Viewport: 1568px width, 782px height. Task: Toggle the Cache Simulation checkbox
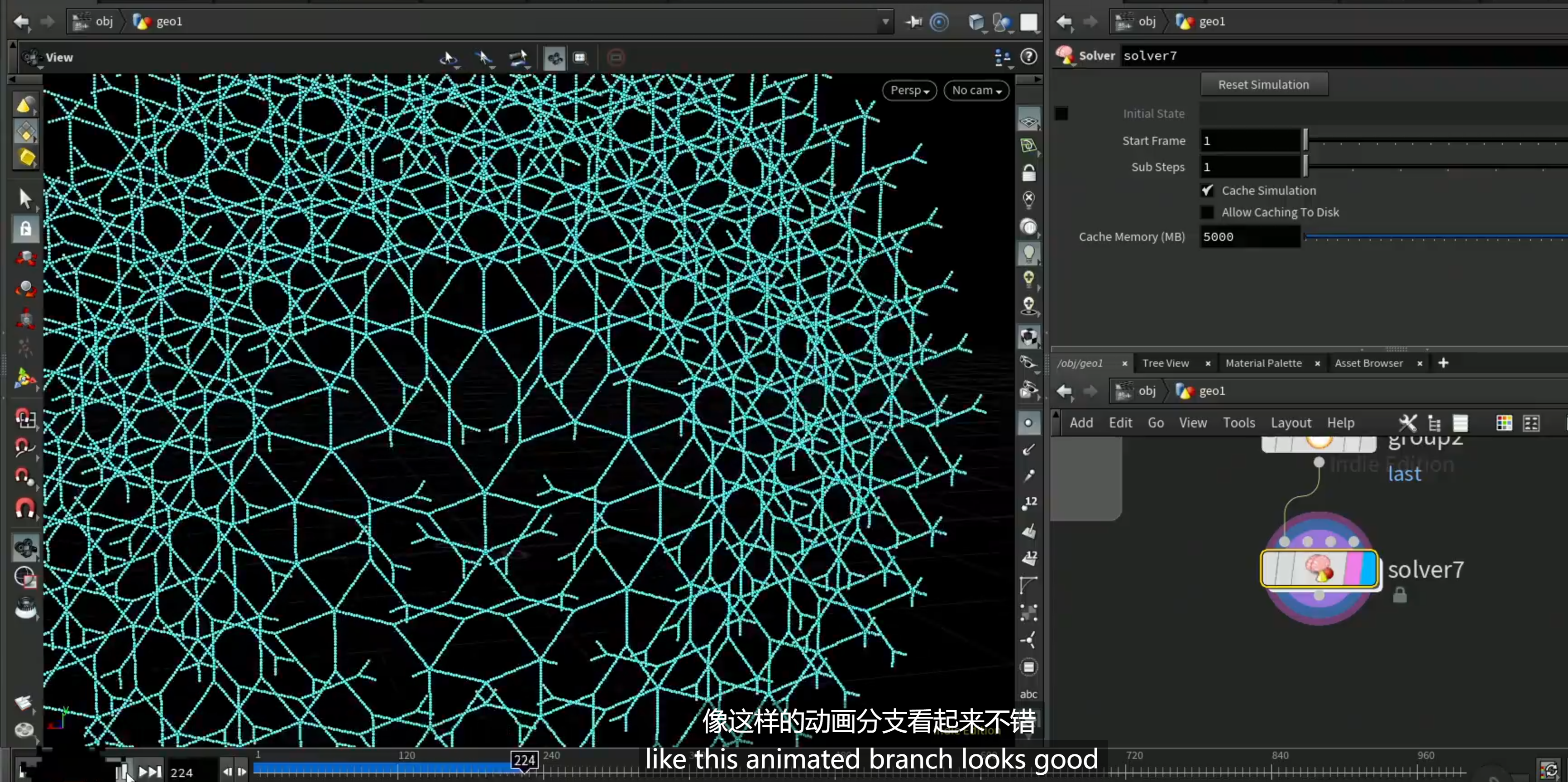[x=1207, y=191]
